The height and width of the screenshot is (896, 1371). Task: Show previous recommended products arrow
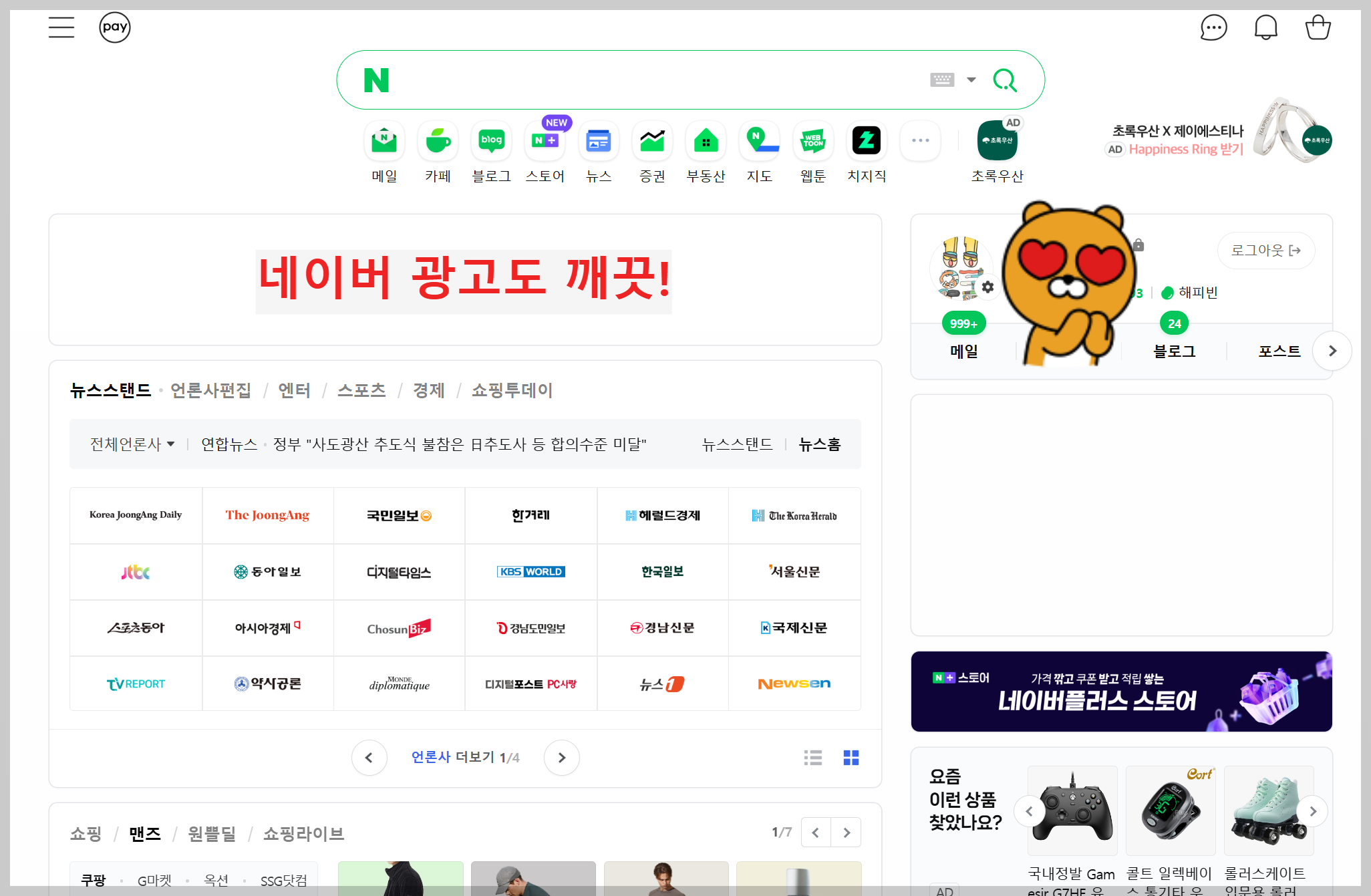[x=1030, y=811]
